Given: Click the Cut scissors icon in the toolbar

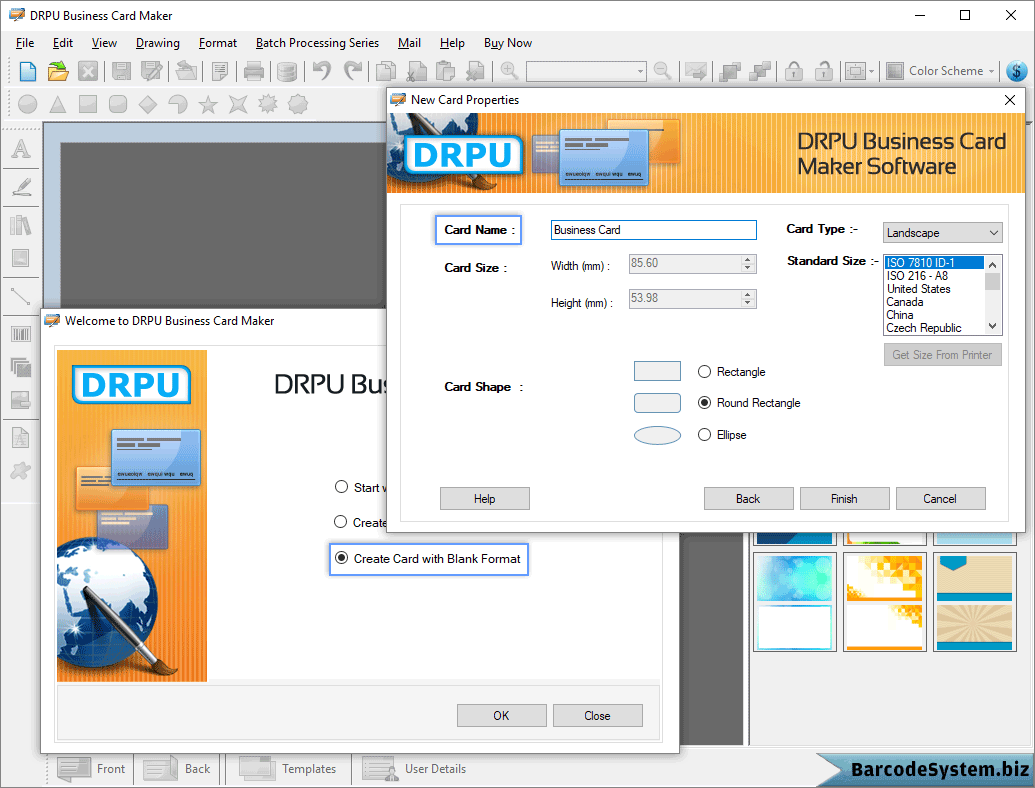Looking at the screenshot, I should click(x=417, y=71).
